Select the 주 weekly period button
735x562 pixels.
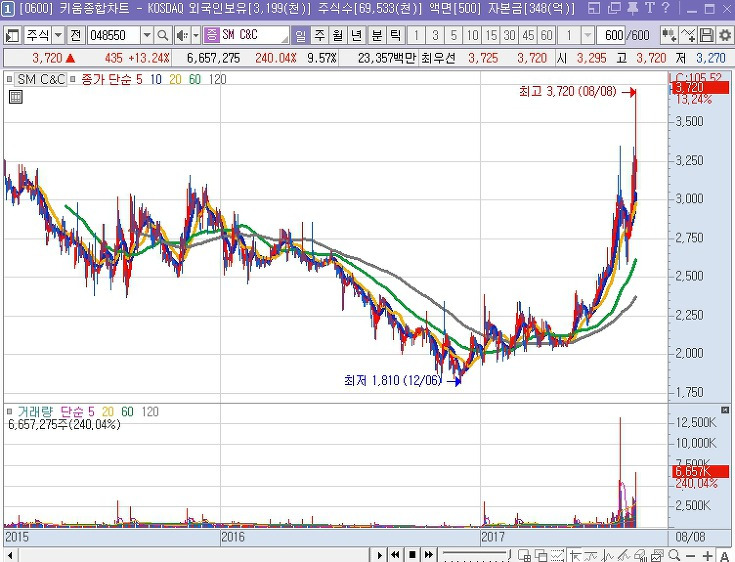(319, 35)
